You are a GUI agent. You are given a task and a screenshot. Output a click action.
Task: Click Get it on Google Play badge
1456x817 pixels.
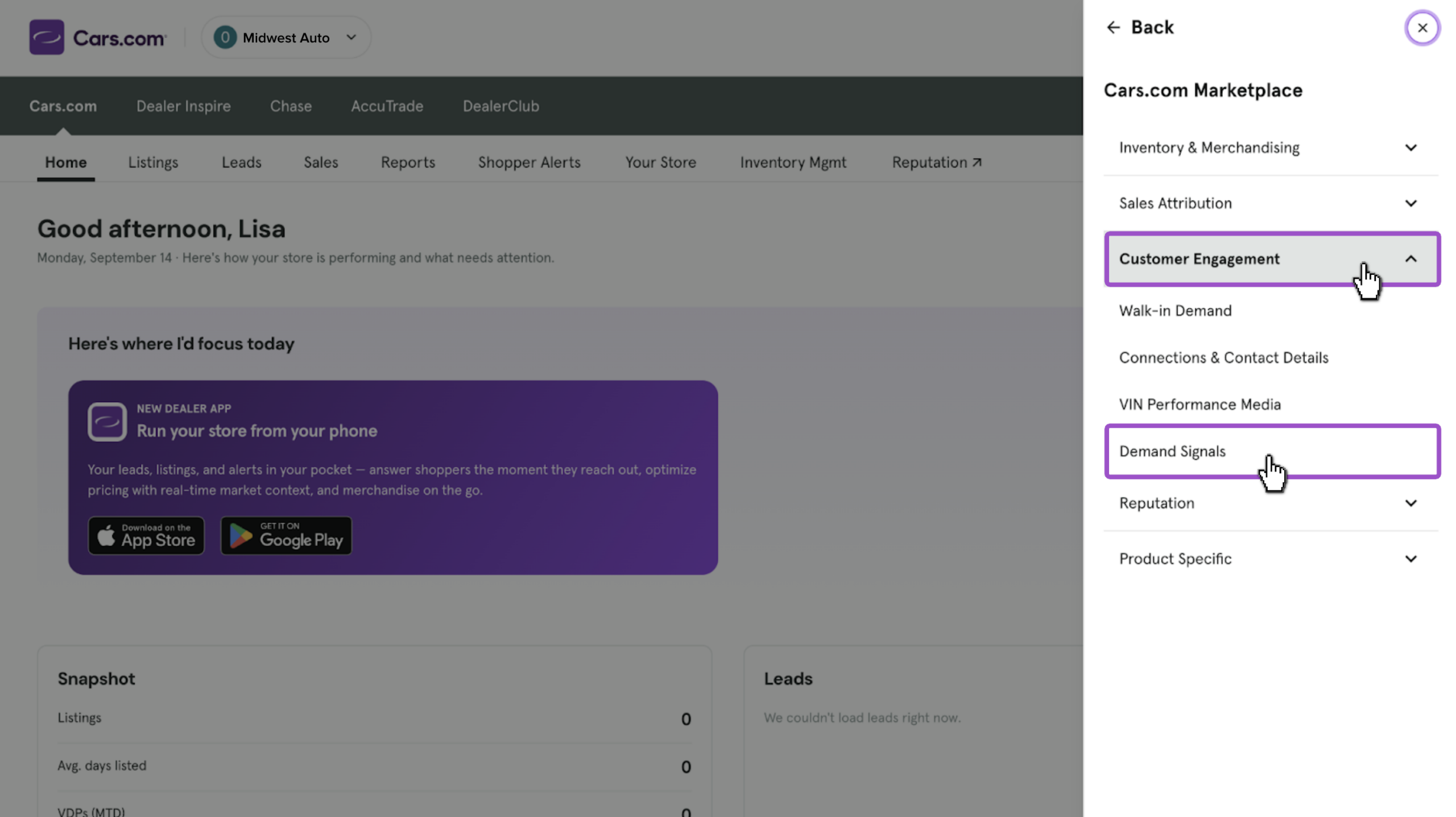(286, 535)
